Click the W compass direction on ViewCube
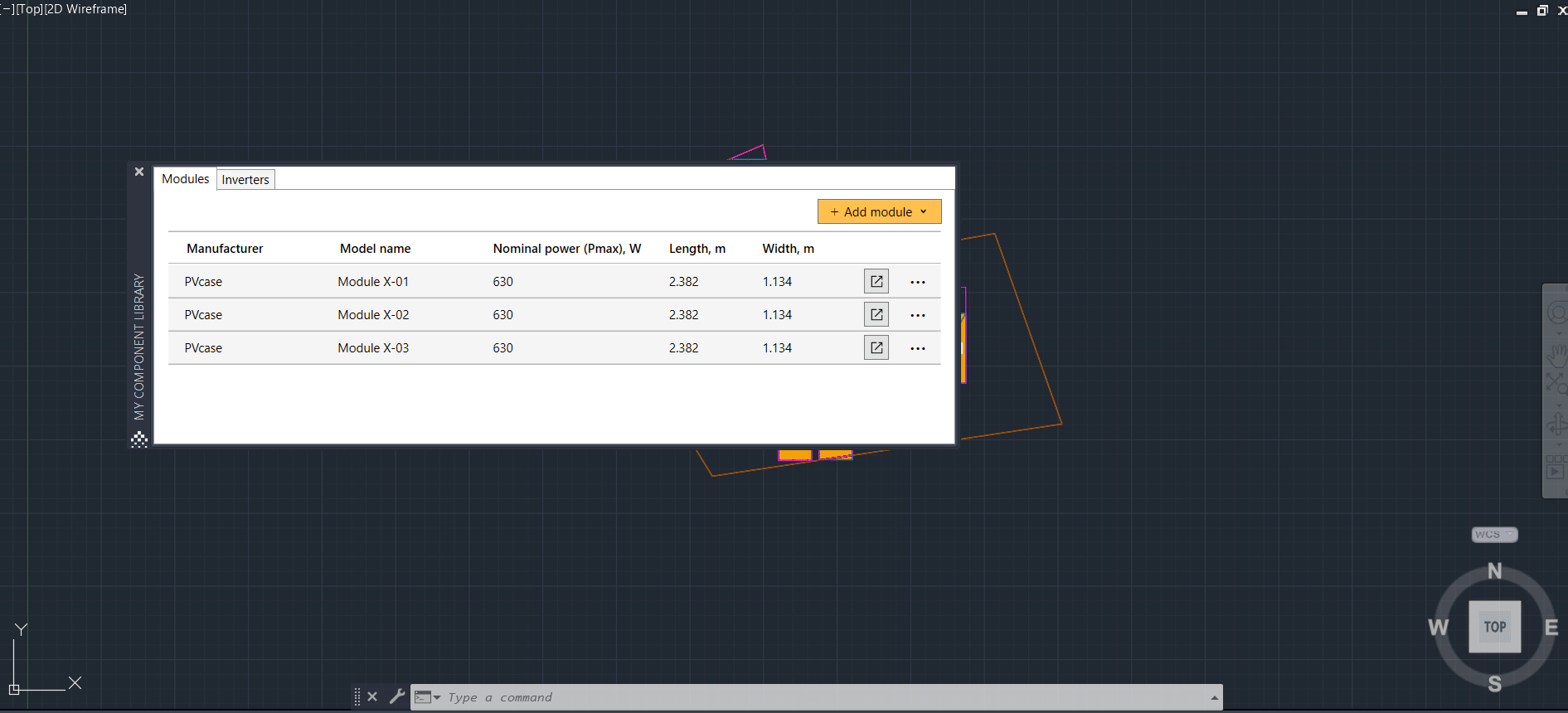 click(1439, 628)
